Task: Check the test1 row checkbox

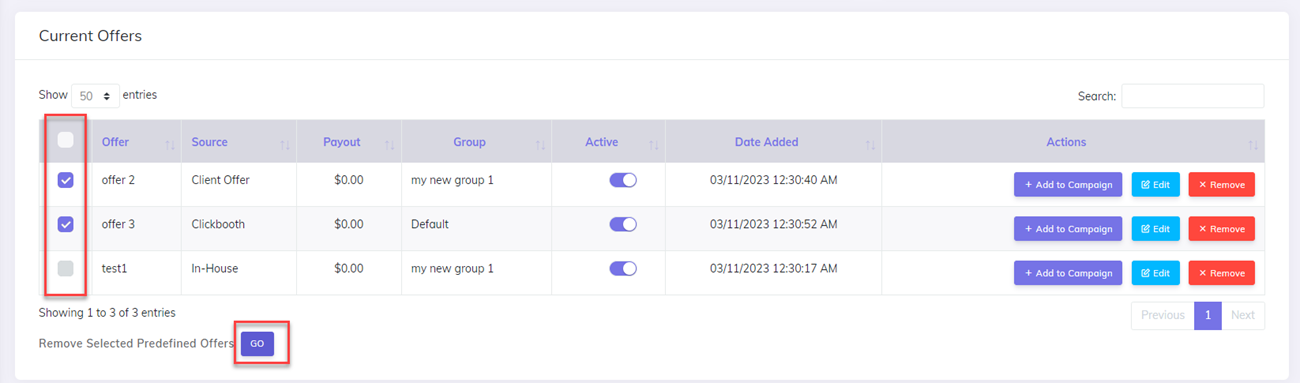Action: [x=65, y=268]
